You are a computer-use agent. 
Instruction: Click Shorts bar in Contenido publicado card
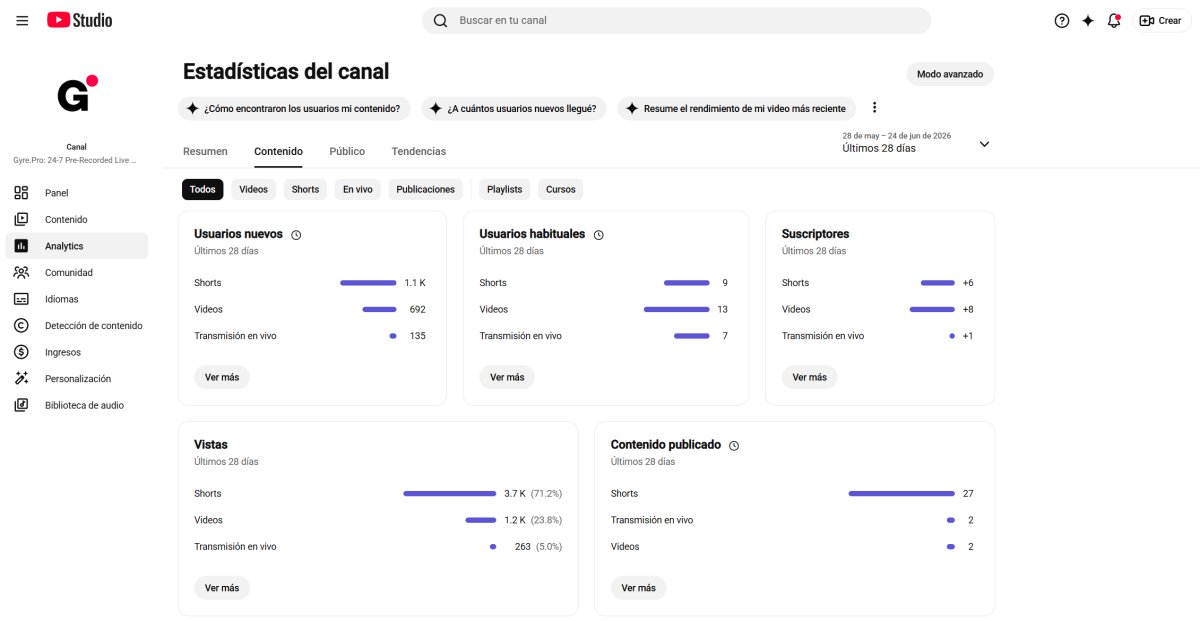[x=901, y=494]
